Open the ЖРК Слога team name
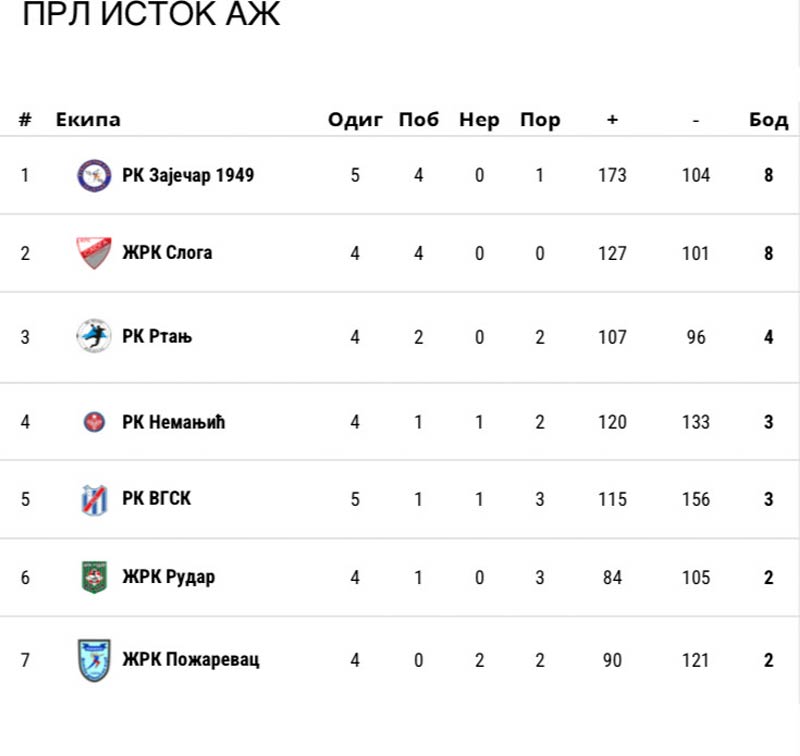800x756 pixels. pyautogui.click(x=167, y=253)
